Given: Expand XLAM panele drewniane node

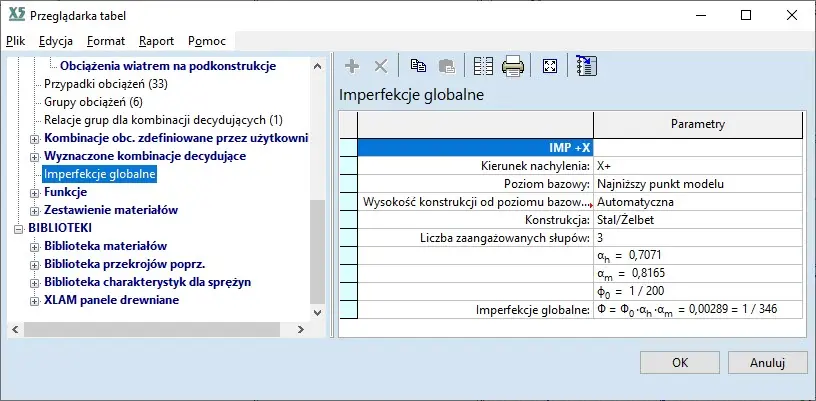Looking at the screenshot, I should pos(35,300).
